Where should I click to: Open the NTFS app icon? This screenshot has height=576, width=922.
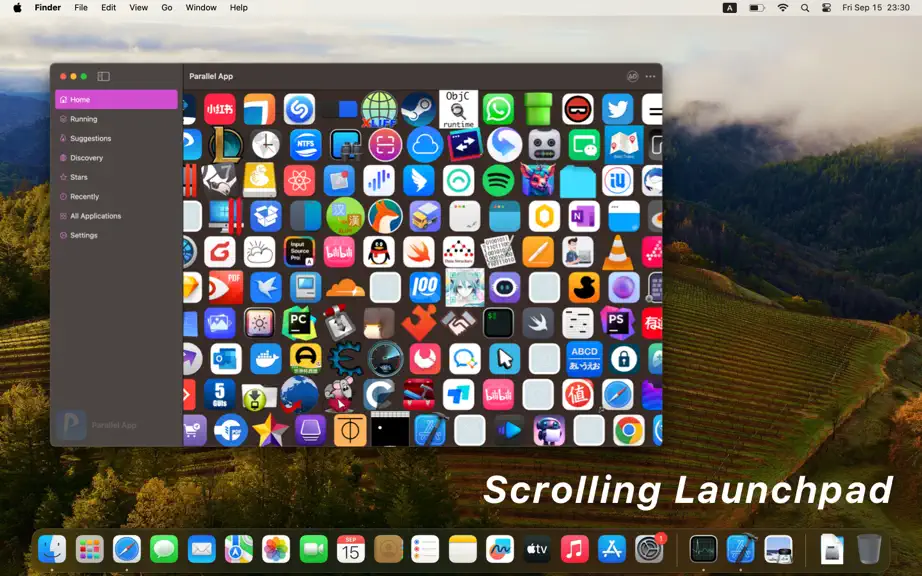[x=306, y=145]
